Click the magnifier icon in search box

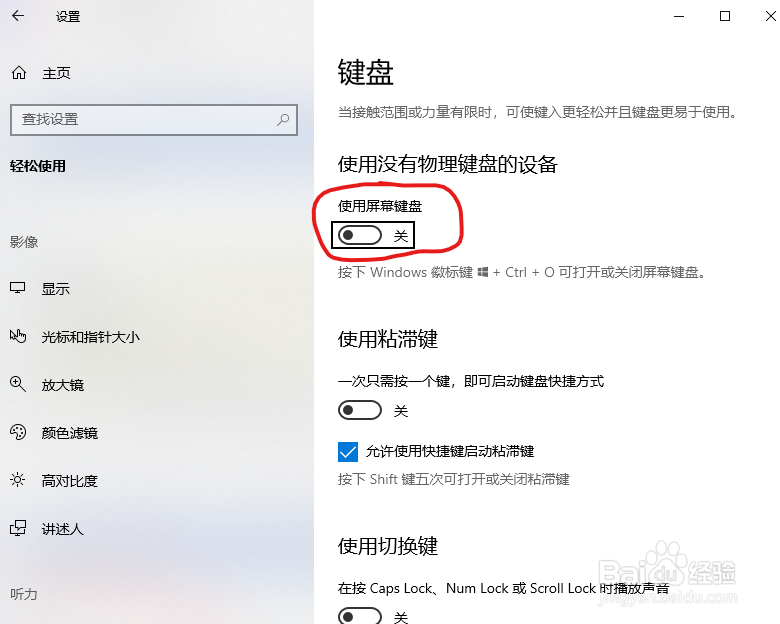pos(283,119)
